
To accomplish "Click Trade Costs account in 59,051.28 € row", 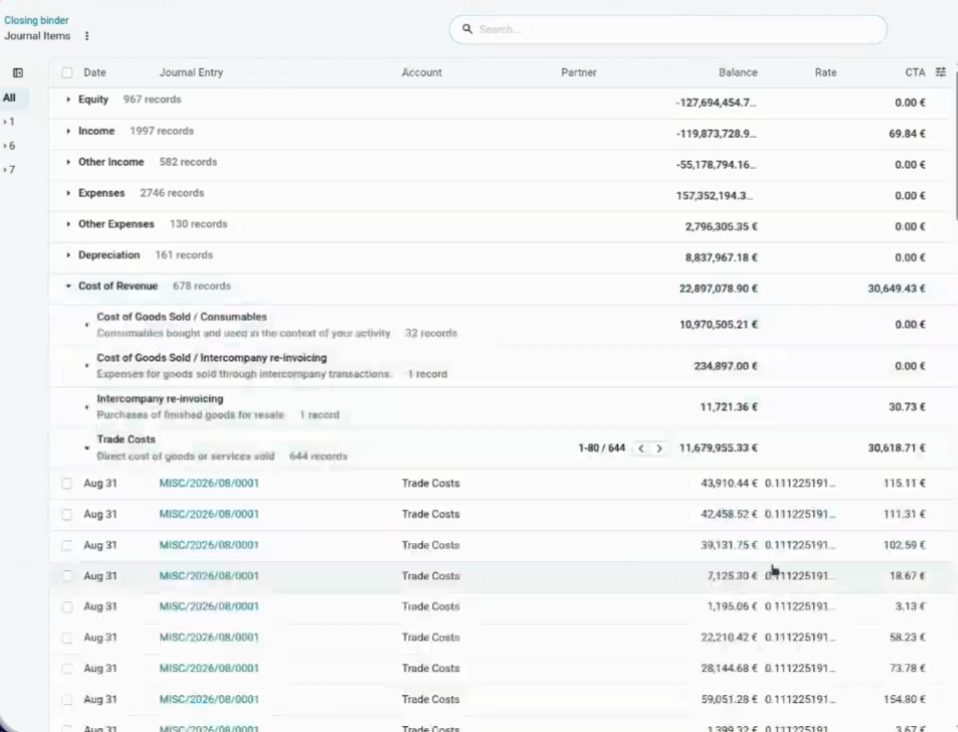I will (431, 700).
